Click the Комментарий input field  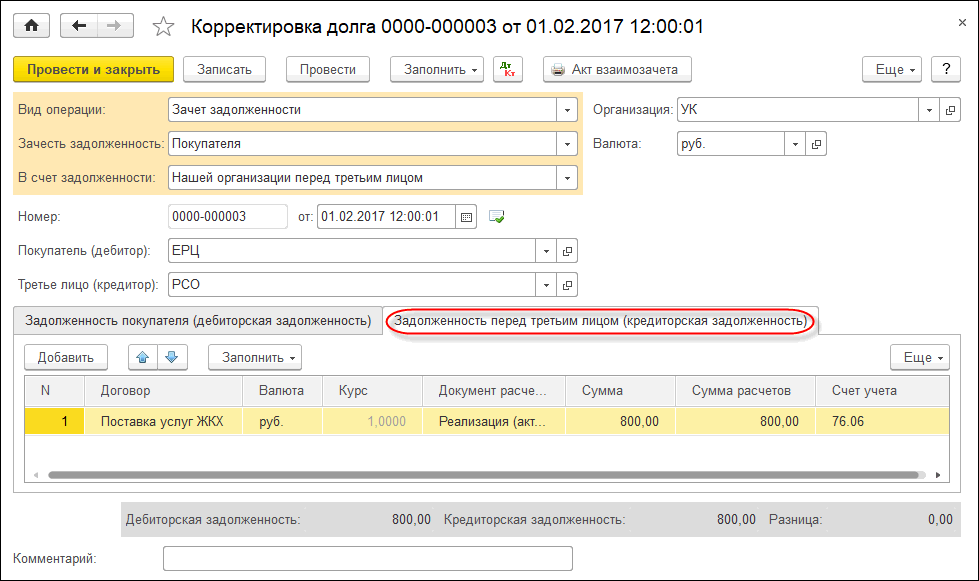point(367,558)
